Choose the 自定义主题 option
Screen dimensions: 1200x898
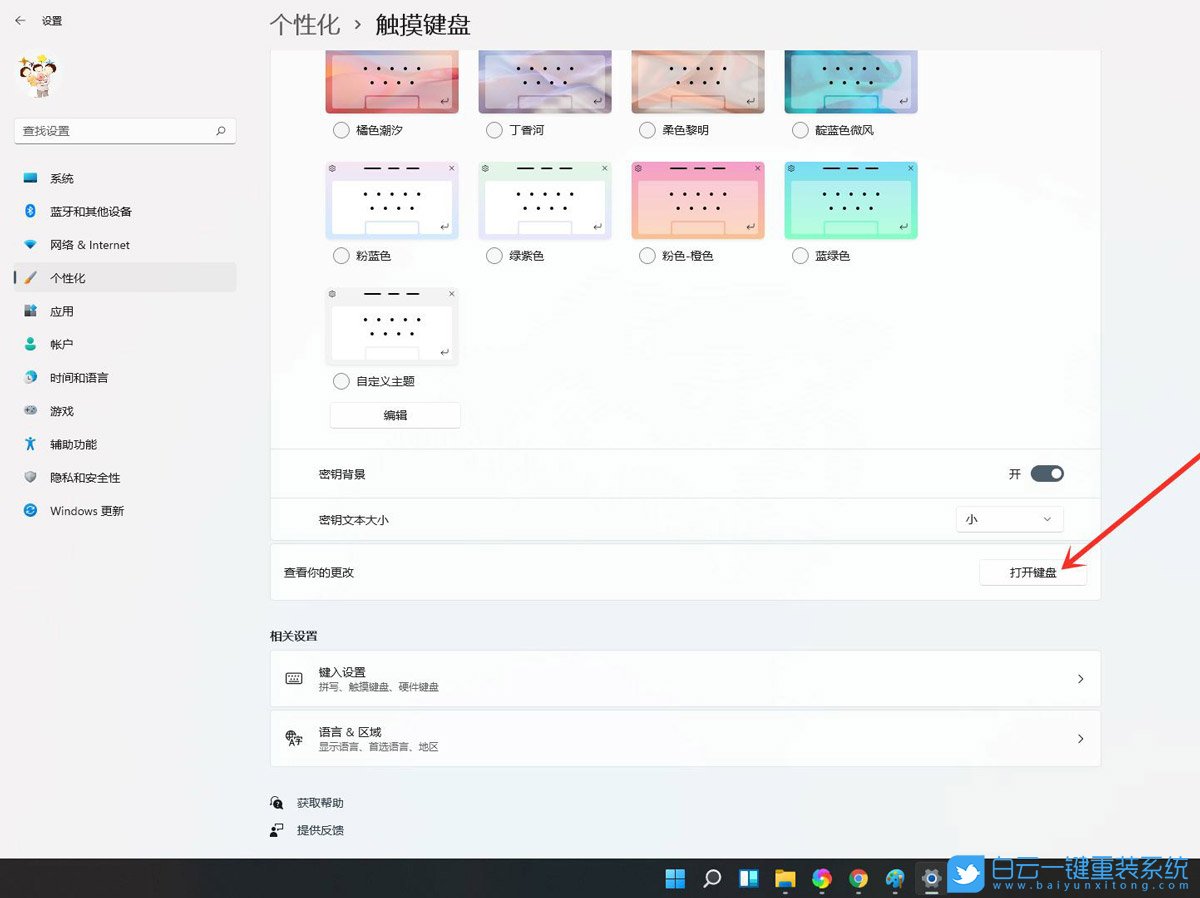[340, 381]
